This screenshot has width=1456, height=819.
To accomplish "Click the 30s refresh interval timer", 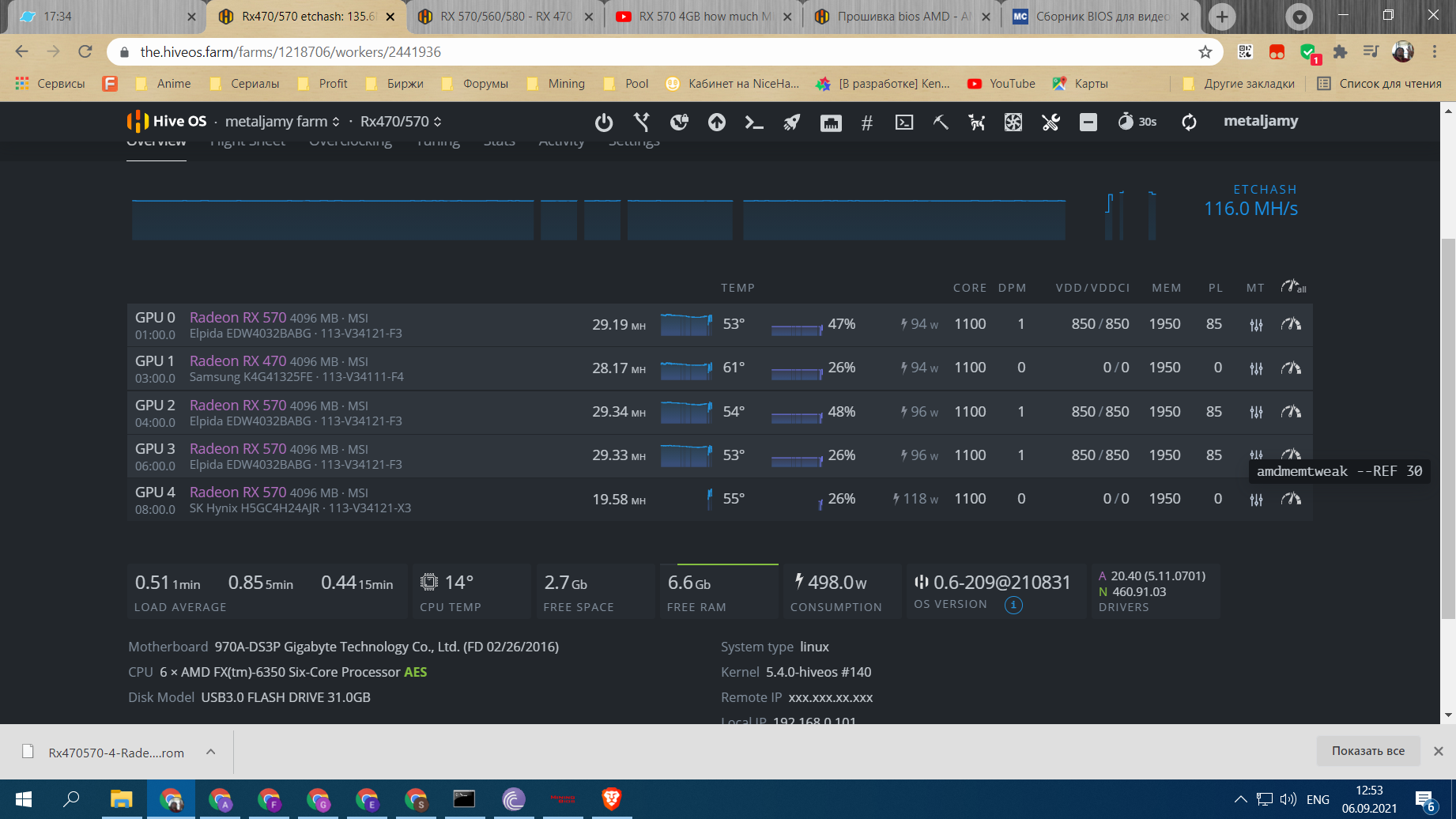I will point(1137,122).
